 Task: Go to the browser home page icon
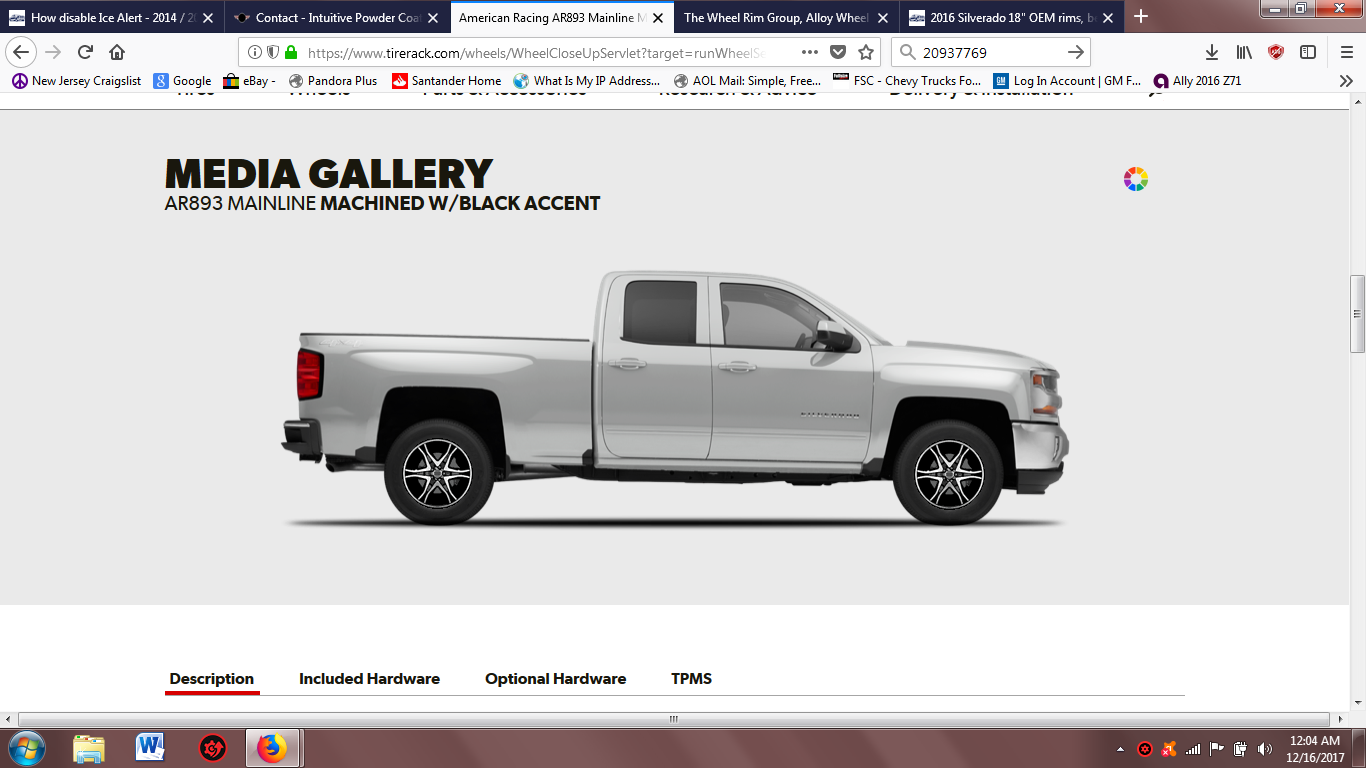117,52
